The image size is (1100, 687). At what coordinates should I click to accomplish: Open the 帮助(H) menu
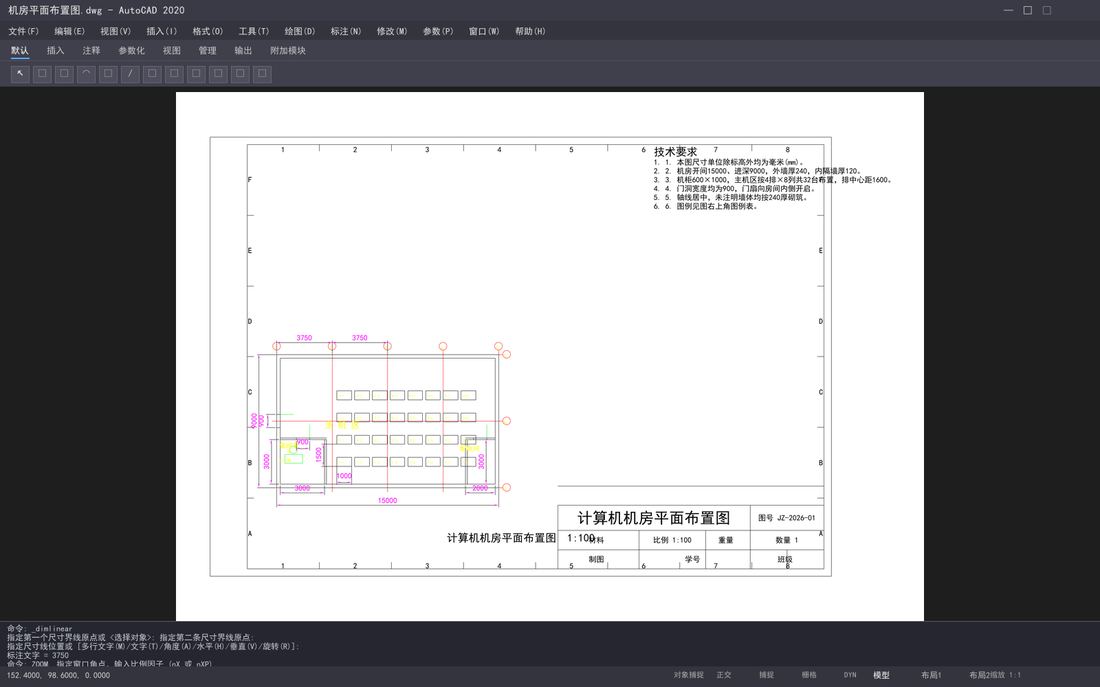(530, 31)
